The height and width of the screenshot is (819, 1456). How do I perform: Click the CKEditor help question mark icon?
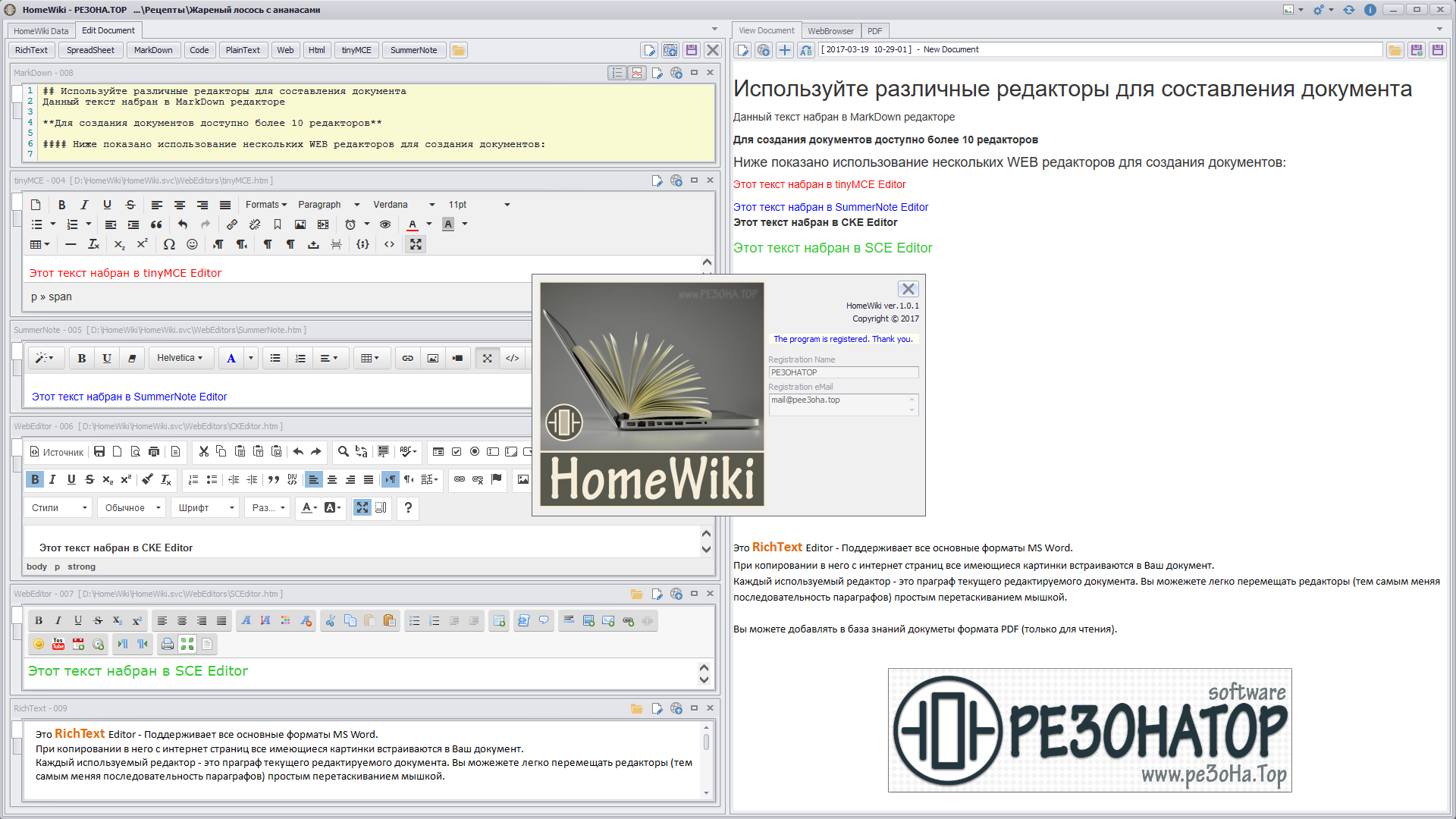pyautogui.click(x=408, y=507)
